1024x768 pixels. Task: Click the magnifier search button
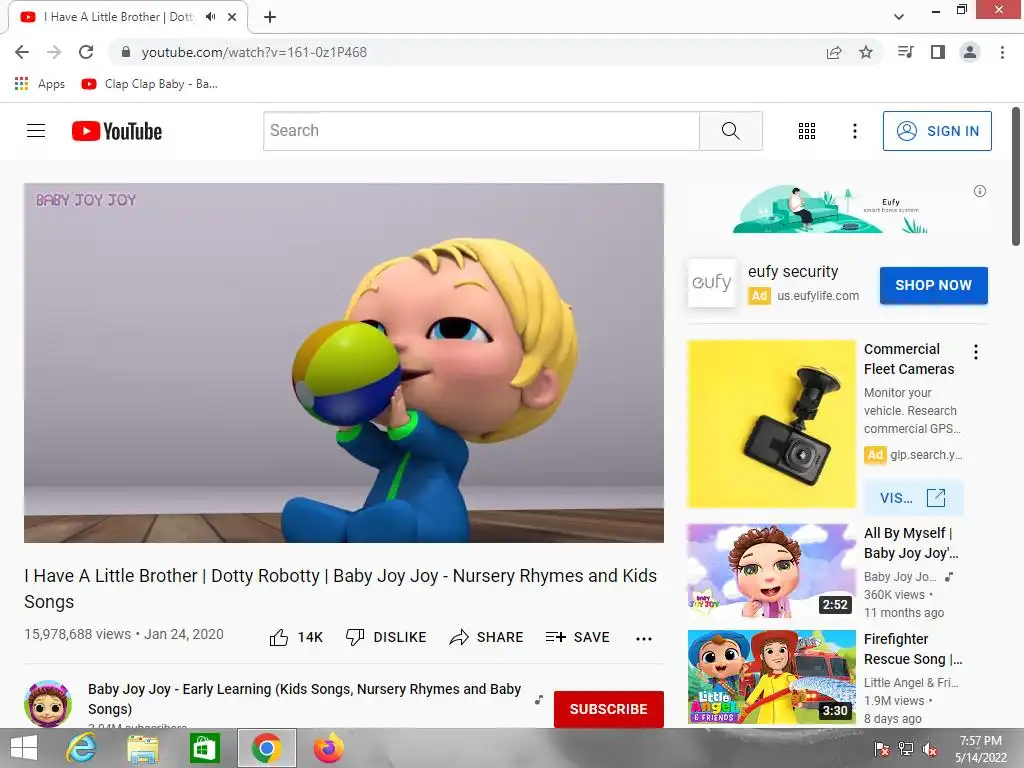tap(731, 131)
